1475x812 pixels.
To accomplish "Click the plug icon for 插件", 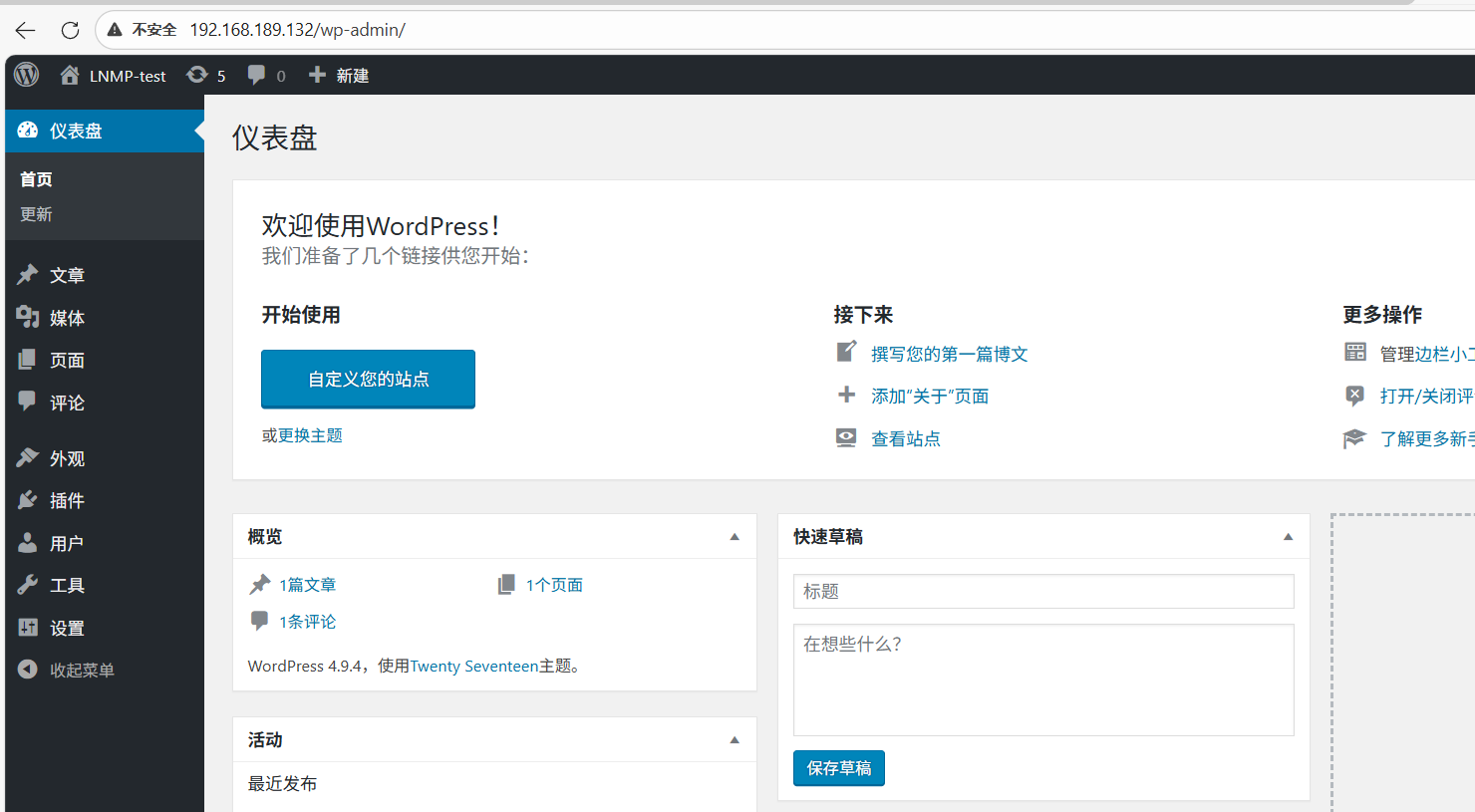I will pyautogui.click(x=28, y=500).
